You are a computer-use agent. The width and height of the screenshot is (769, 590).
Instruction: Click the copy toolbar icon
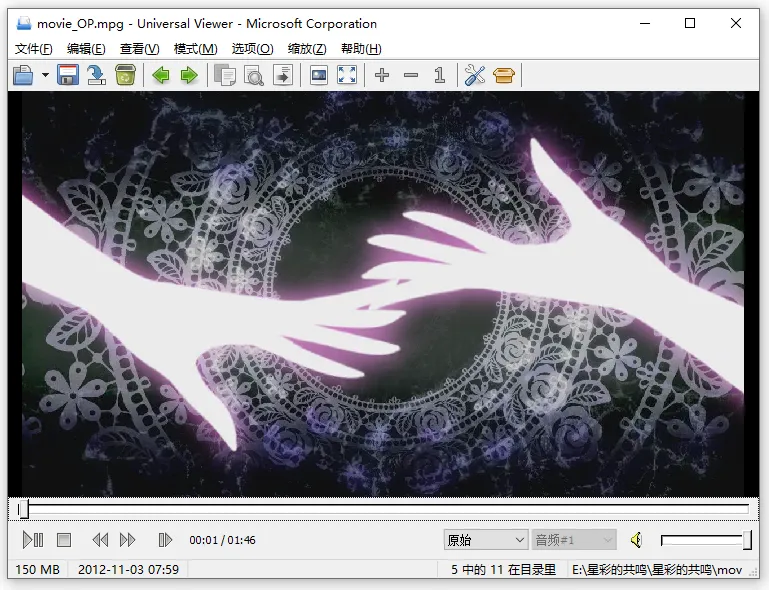coord(225,76)
